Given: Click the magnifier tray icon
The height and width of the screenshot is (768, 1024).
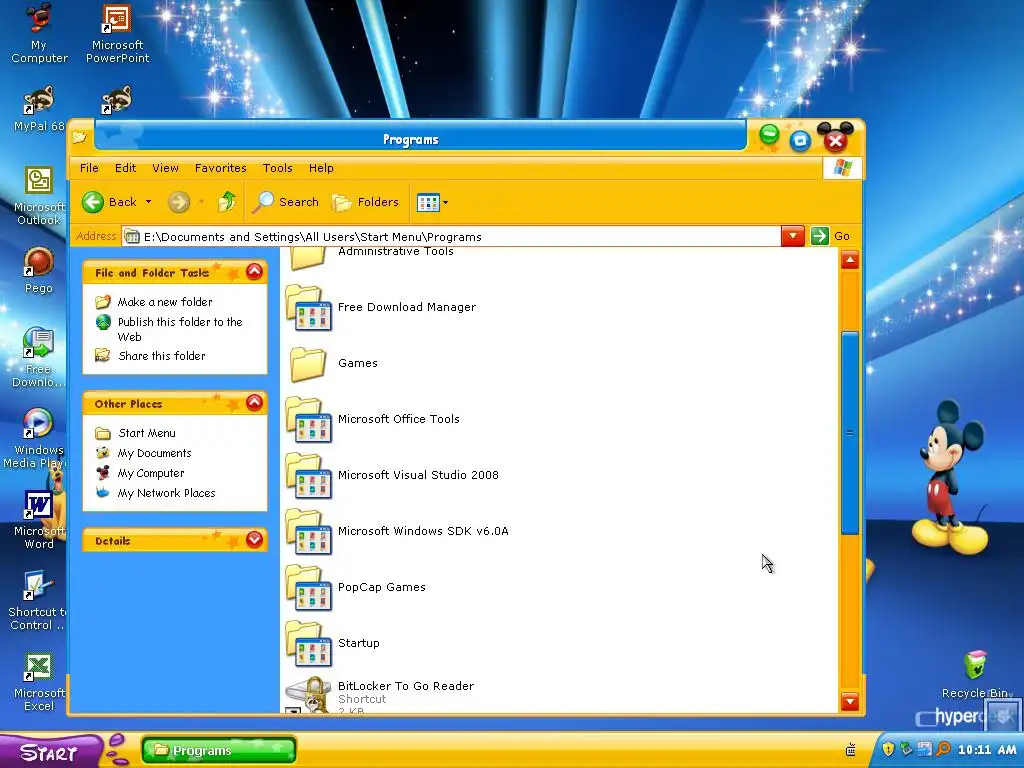Looking at the screenshot, I should point(942,749).
